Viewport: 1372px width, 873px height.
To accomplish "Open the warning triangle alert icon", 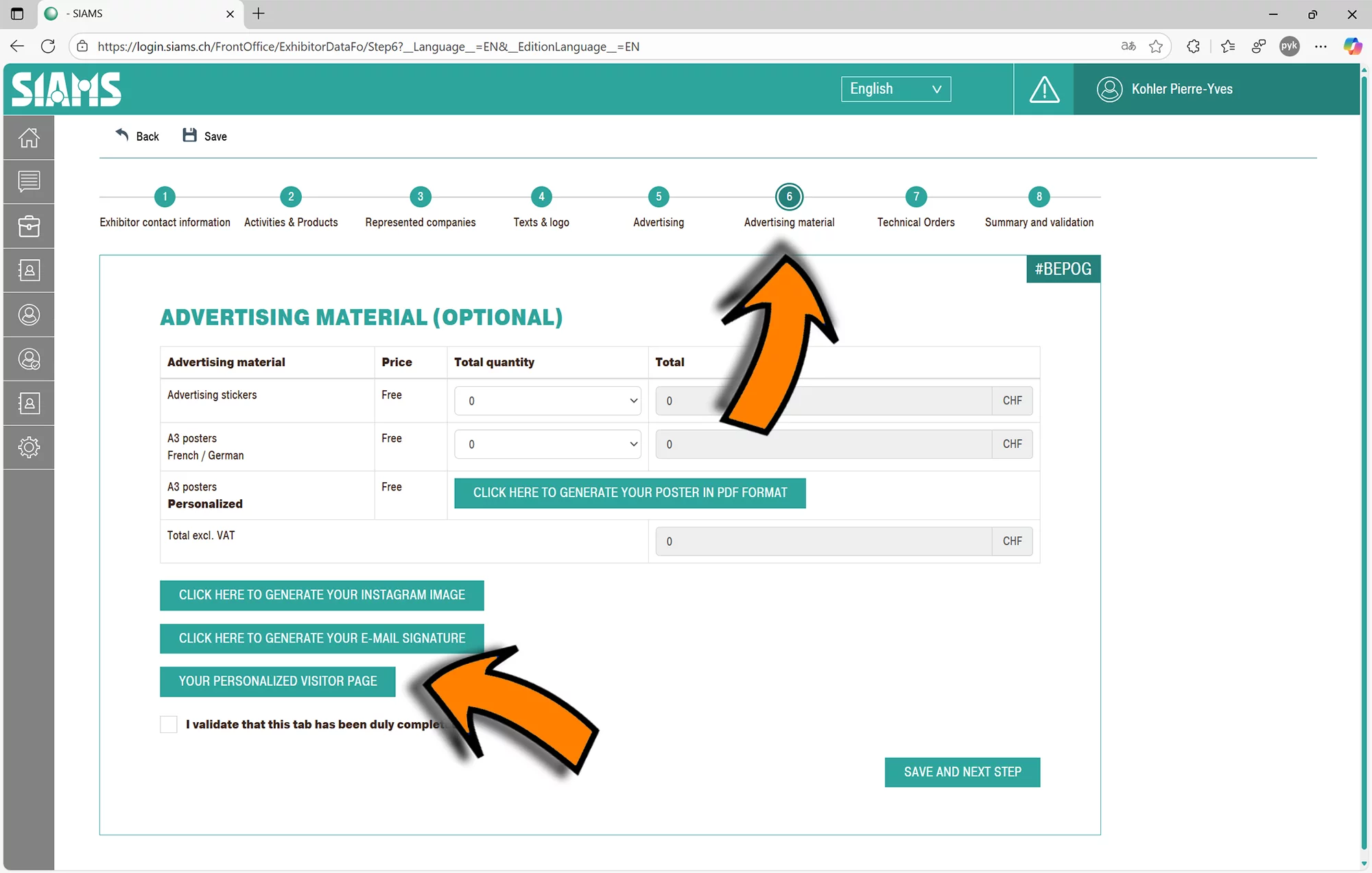I will [x=1043, y=90].
